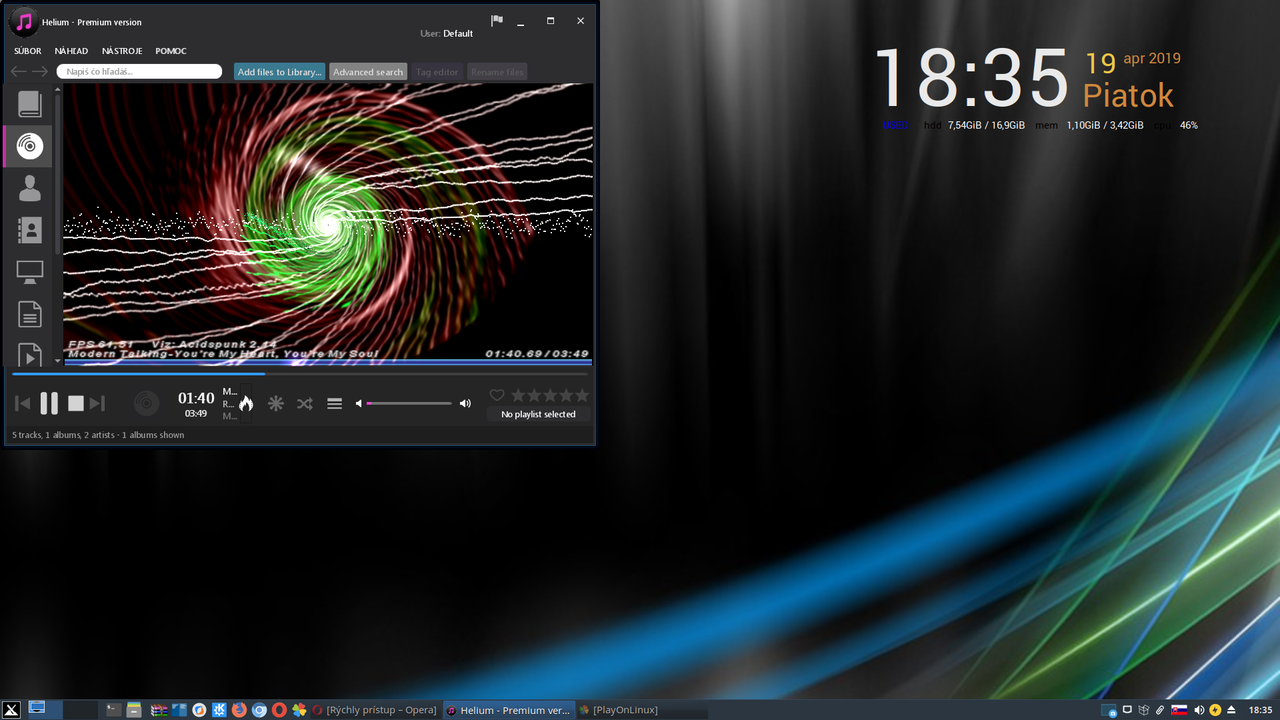The height and width of the screenshot is (720, 1280).
Task: Launch Chromium from the taskbar
Action: [x=259, y=710]
